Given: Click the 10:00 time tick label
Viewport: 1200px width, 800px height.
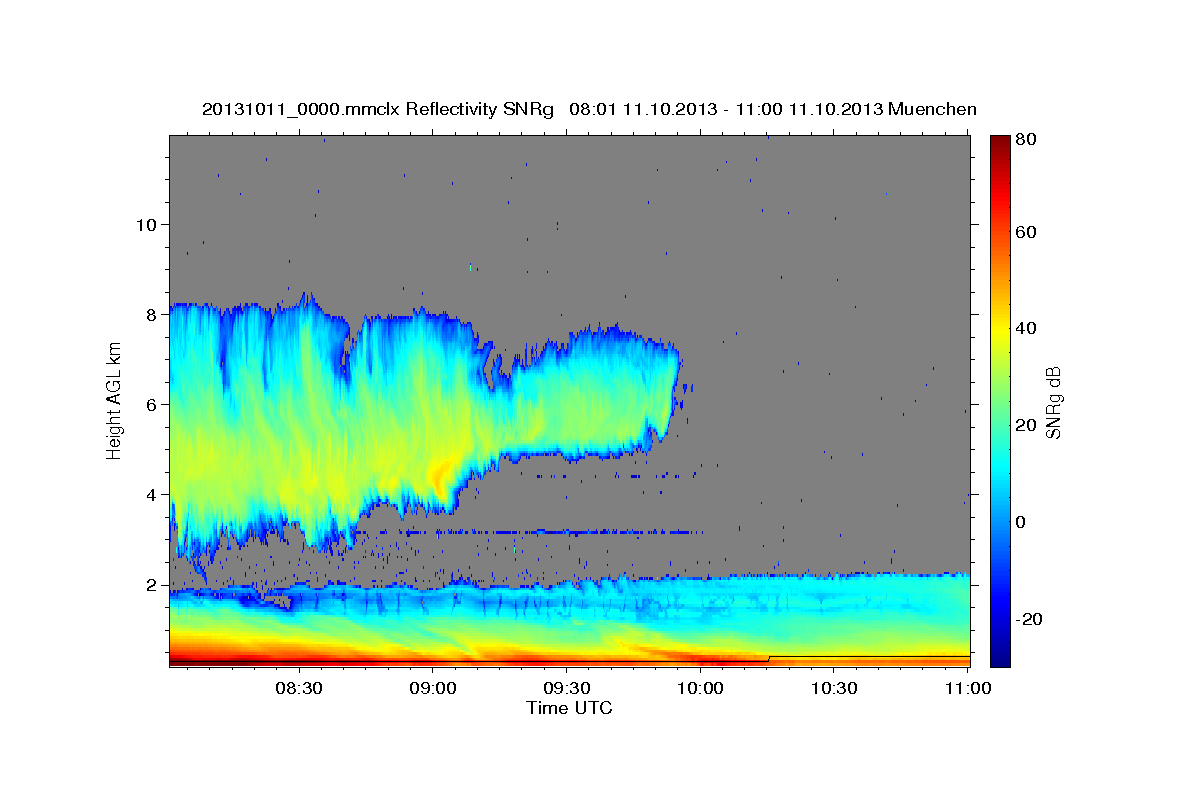Looking at the screenshot, I should [700, 688].
